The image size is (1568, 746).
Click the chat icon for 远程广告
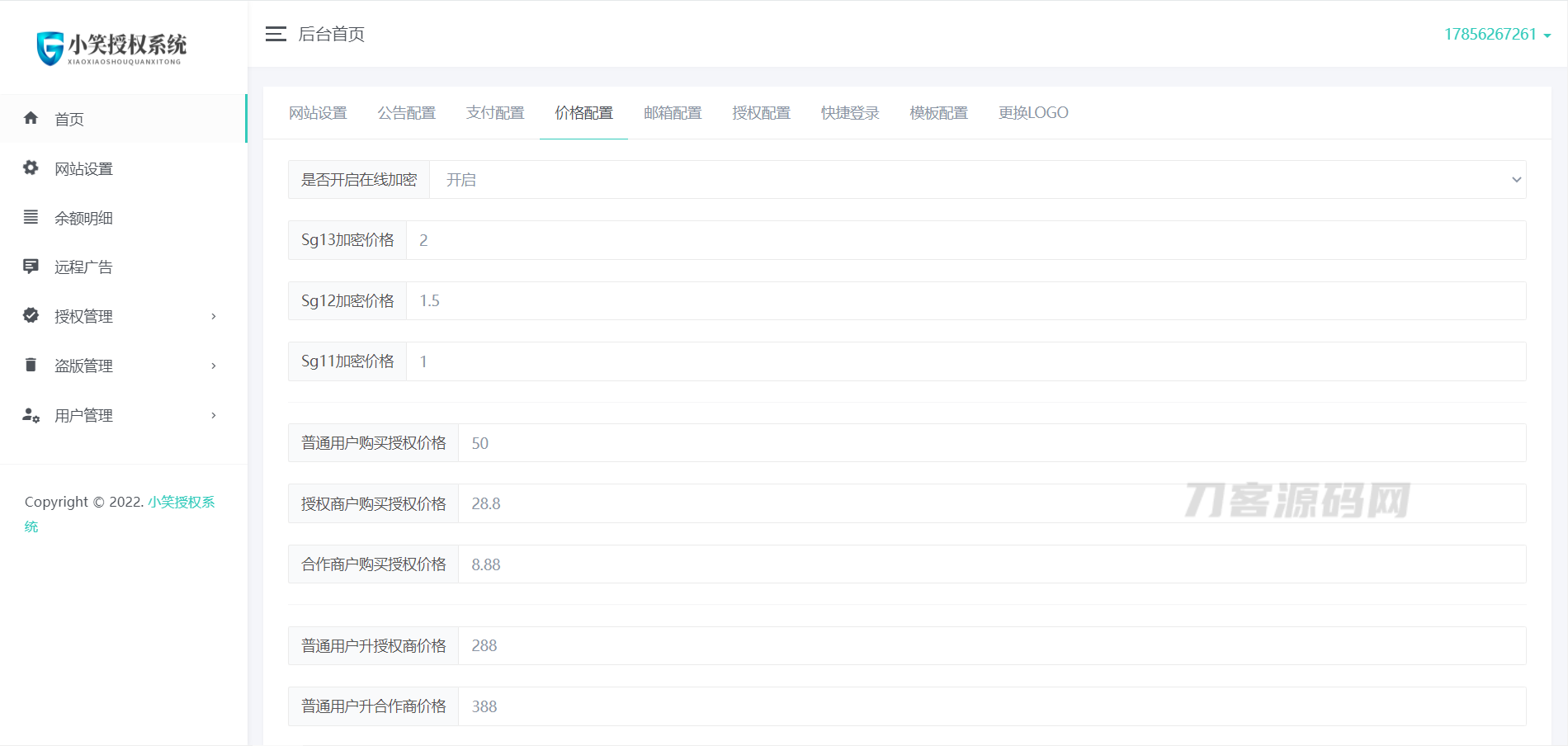pyautogui.click(x=31, y=267)
